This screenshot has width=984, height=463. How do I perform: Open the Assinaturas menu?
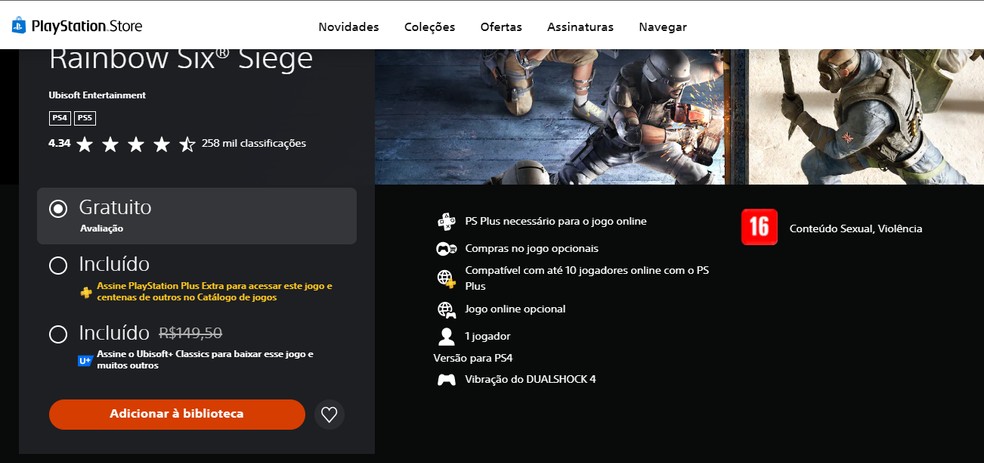tap(580, 27)
